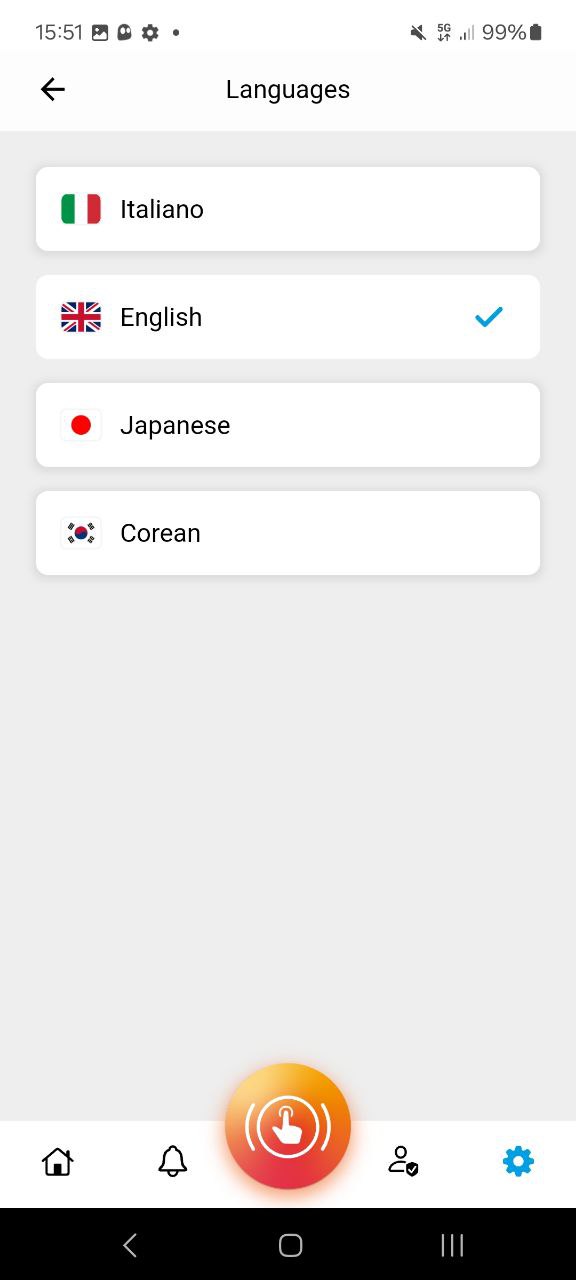The image size is (576, 1280).
Task: Select English language option
Action: coord(288,317)
